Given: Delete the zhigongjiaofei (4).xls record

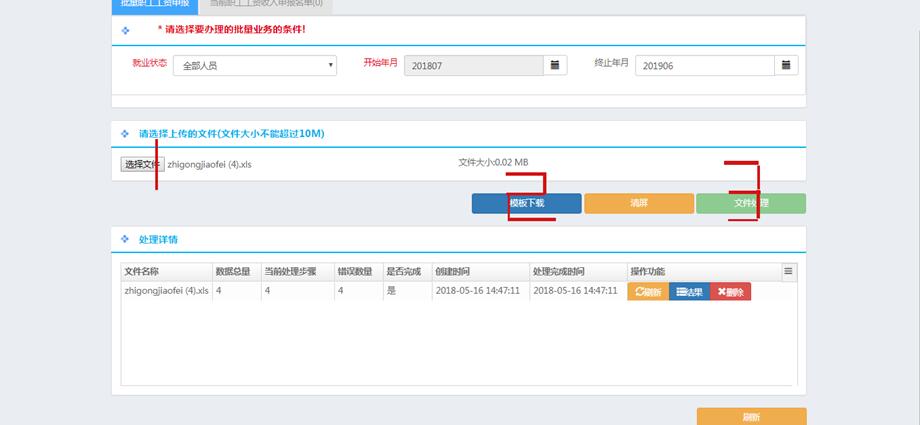Looking at the screenshot, I should coord(730,292).
